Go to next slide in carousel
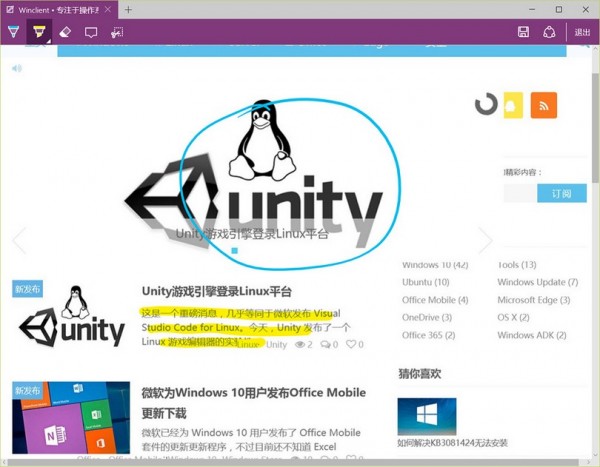Viewport: 600px width, 467px height. [485, 240]
